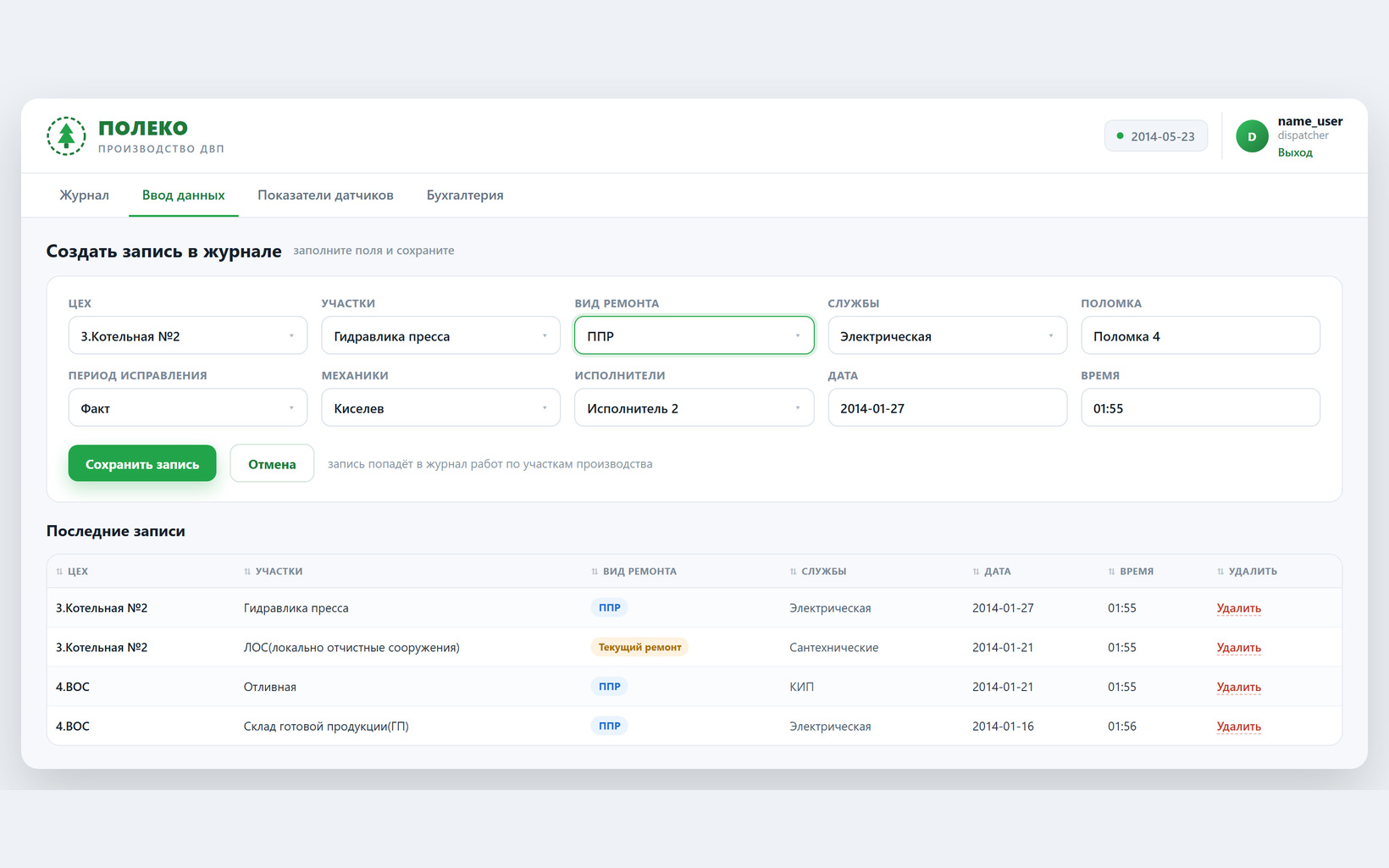Image resolution: width=1389 pixels, height=868 pixels.
Task: Go to the Бухгалтерия tab
Action: click(x=465, y=196)
